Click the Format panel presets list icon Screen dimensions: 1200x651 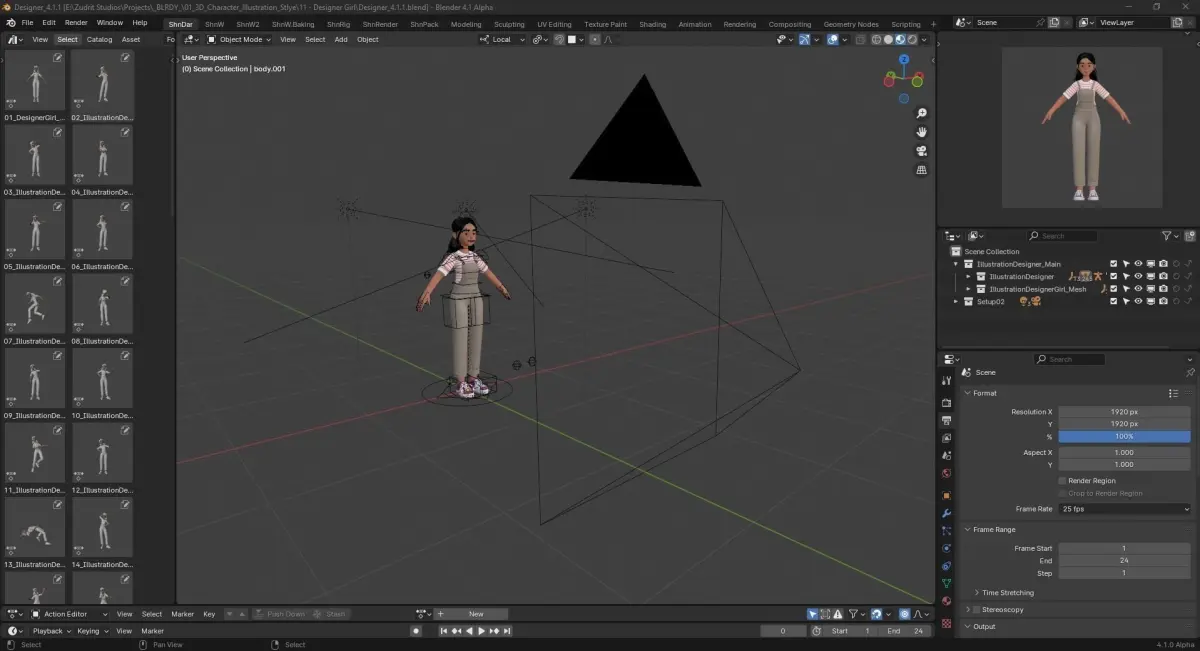1173,393
